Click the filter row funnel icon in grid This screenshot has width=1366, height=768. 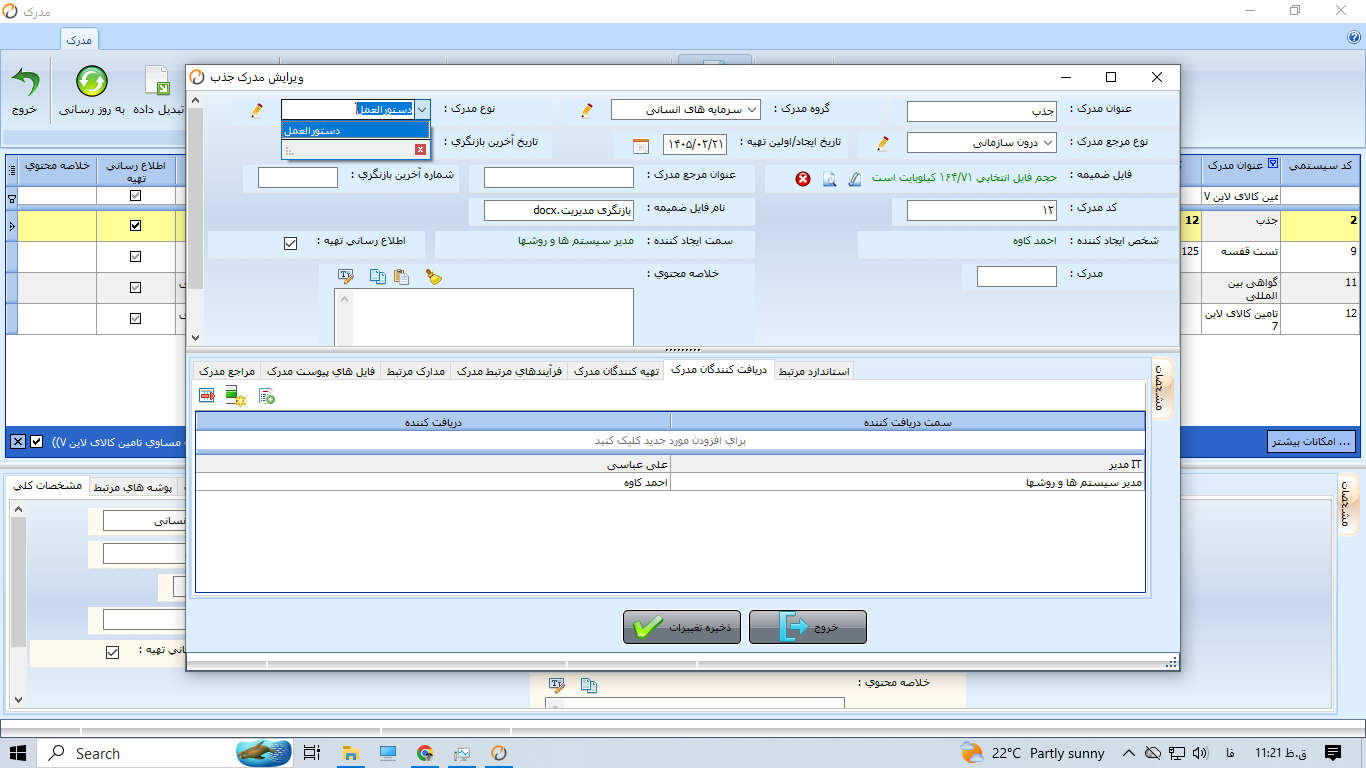(x=12, y=199)
